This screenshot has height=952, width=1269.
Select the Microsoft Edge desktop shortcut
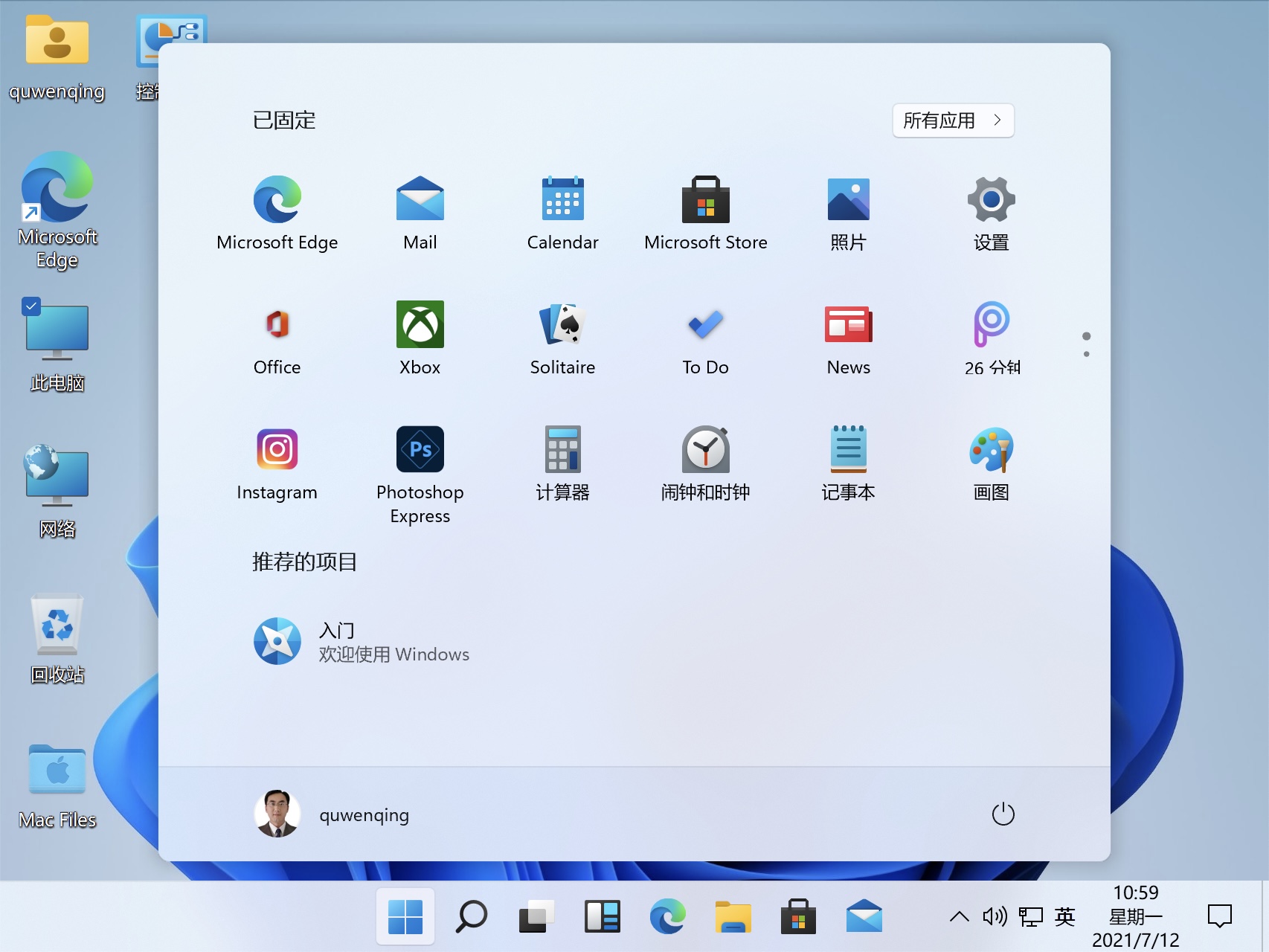(x=57, y=210)
